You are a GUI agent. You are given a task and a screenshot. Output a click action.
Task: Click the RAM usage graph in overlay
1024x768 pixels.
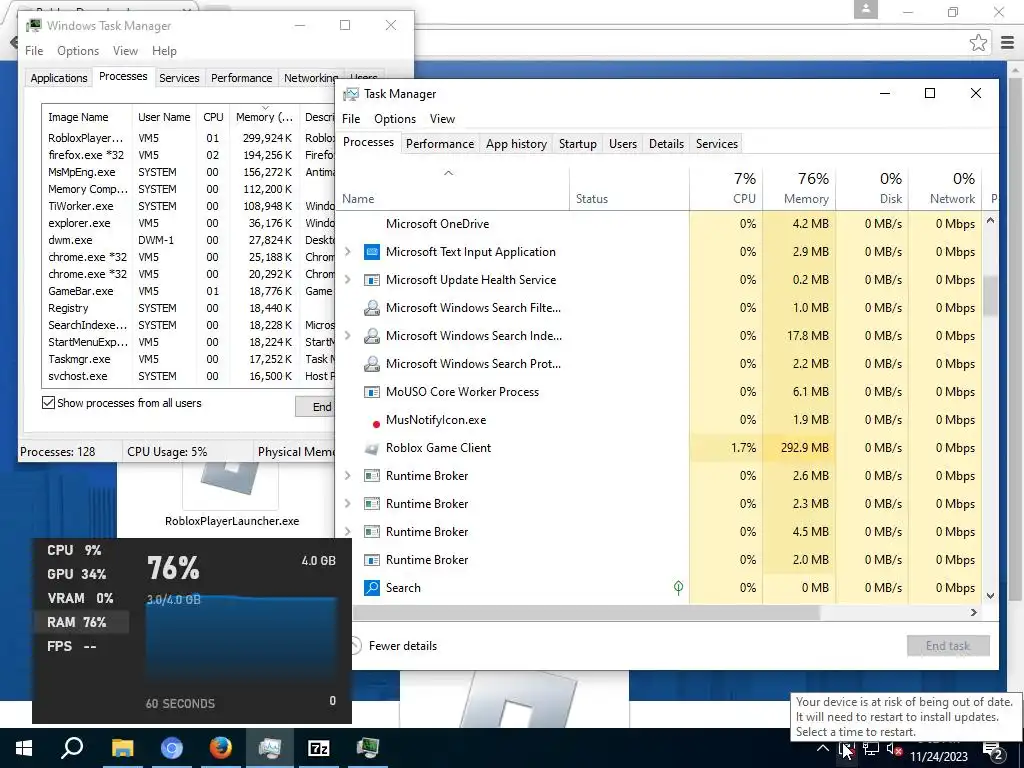241,638
